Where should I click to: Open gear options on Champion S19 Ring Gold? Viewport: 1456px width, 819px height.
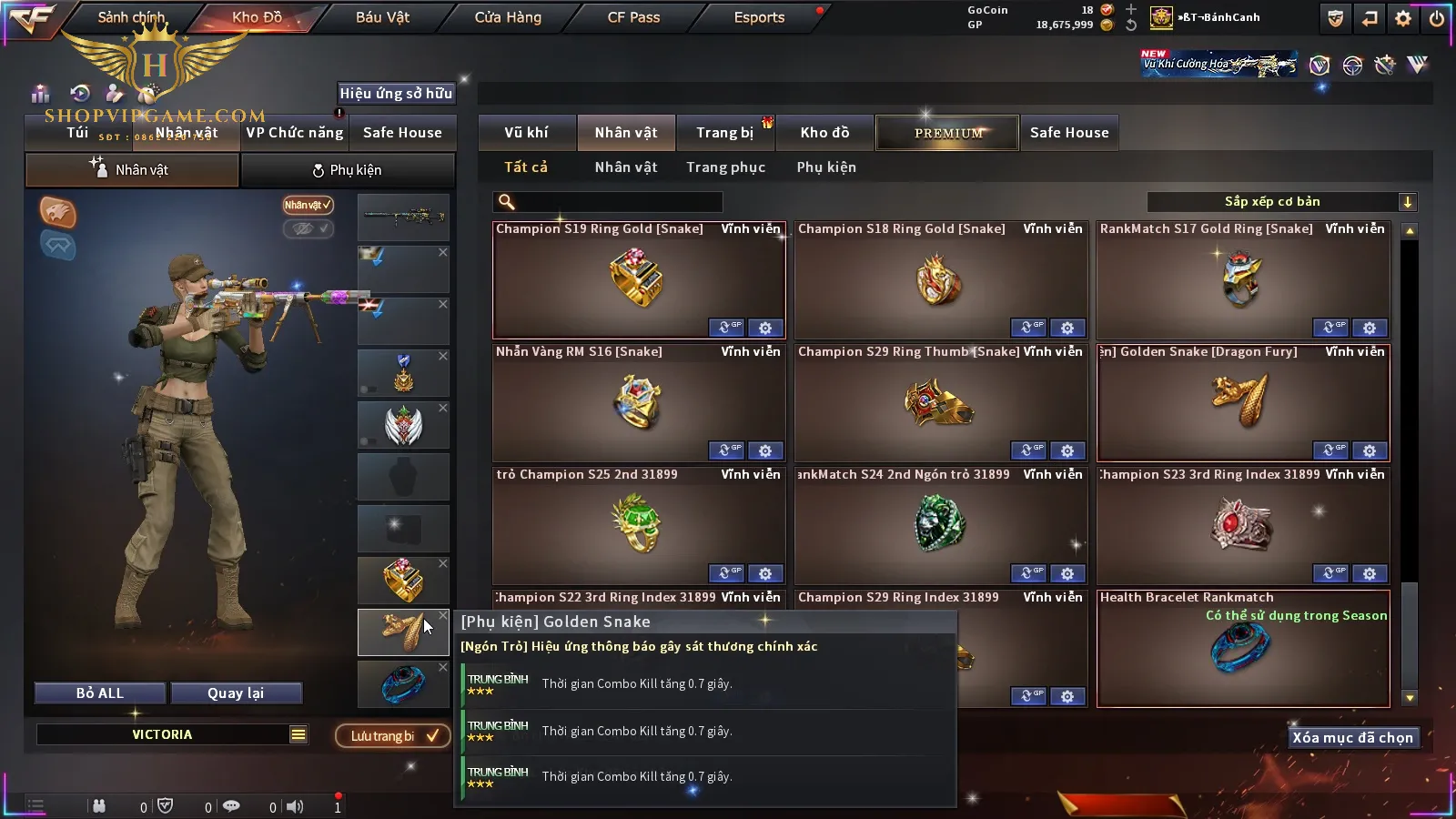(765, 328)
